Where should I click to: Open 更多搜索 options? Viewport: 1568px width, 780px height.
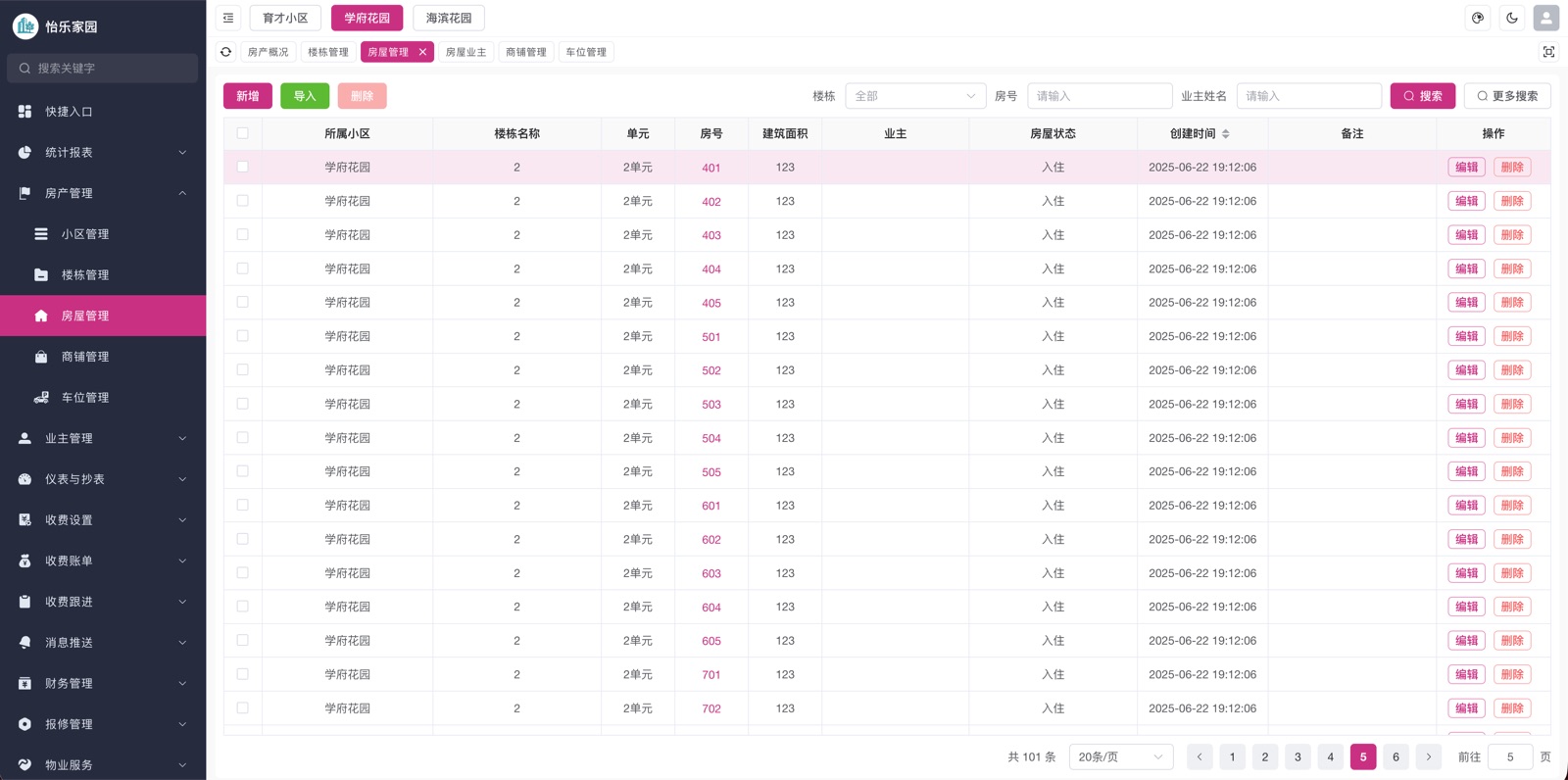click(x=1508, y=96)
